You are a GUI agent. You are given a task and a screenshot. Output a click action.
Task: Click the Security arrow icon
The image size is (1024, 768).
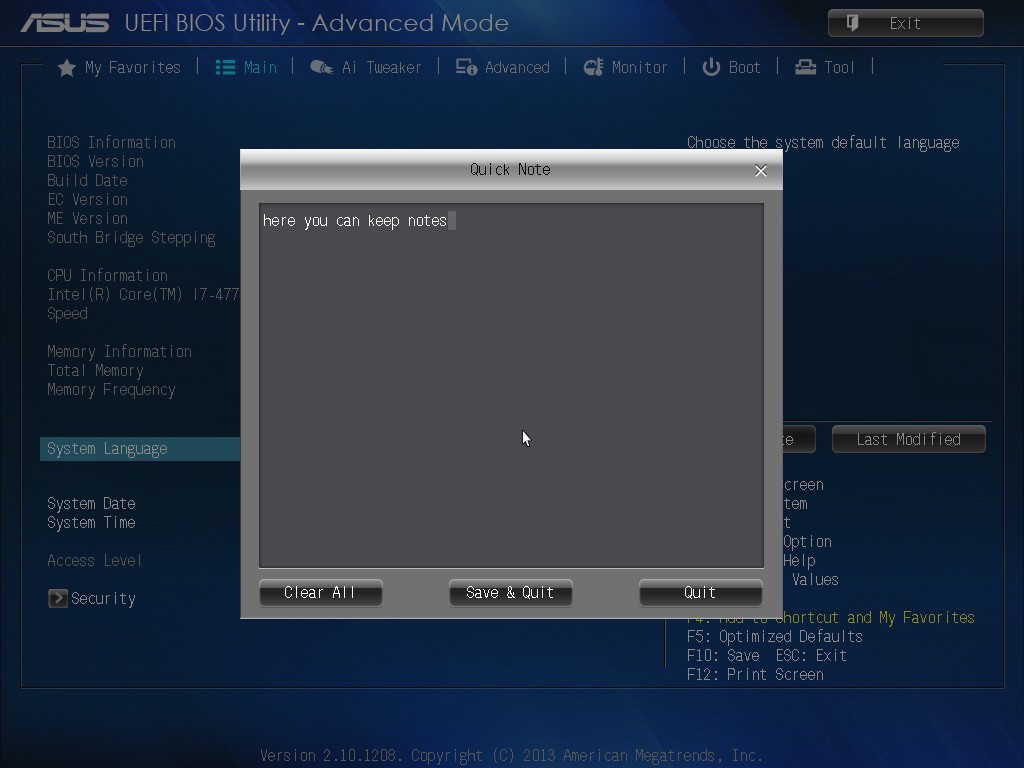57,598
